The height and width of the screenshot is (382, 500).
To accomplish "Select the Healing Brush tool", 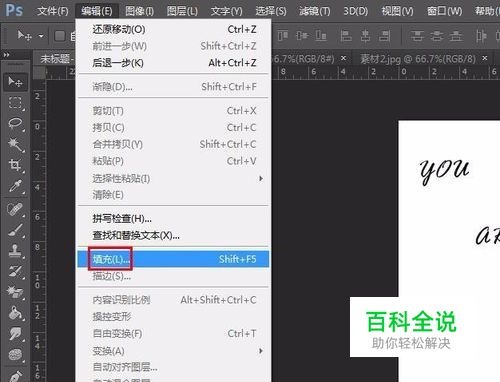I will pos(15,210).
